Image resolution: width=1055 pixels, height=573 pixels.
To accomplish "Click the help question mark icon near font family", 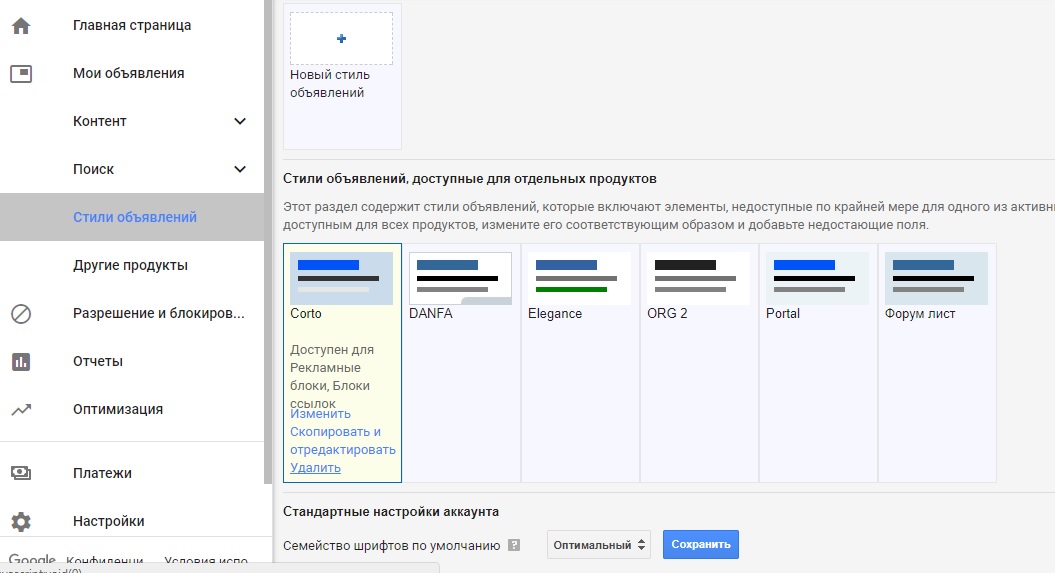I will coord(514,546).
